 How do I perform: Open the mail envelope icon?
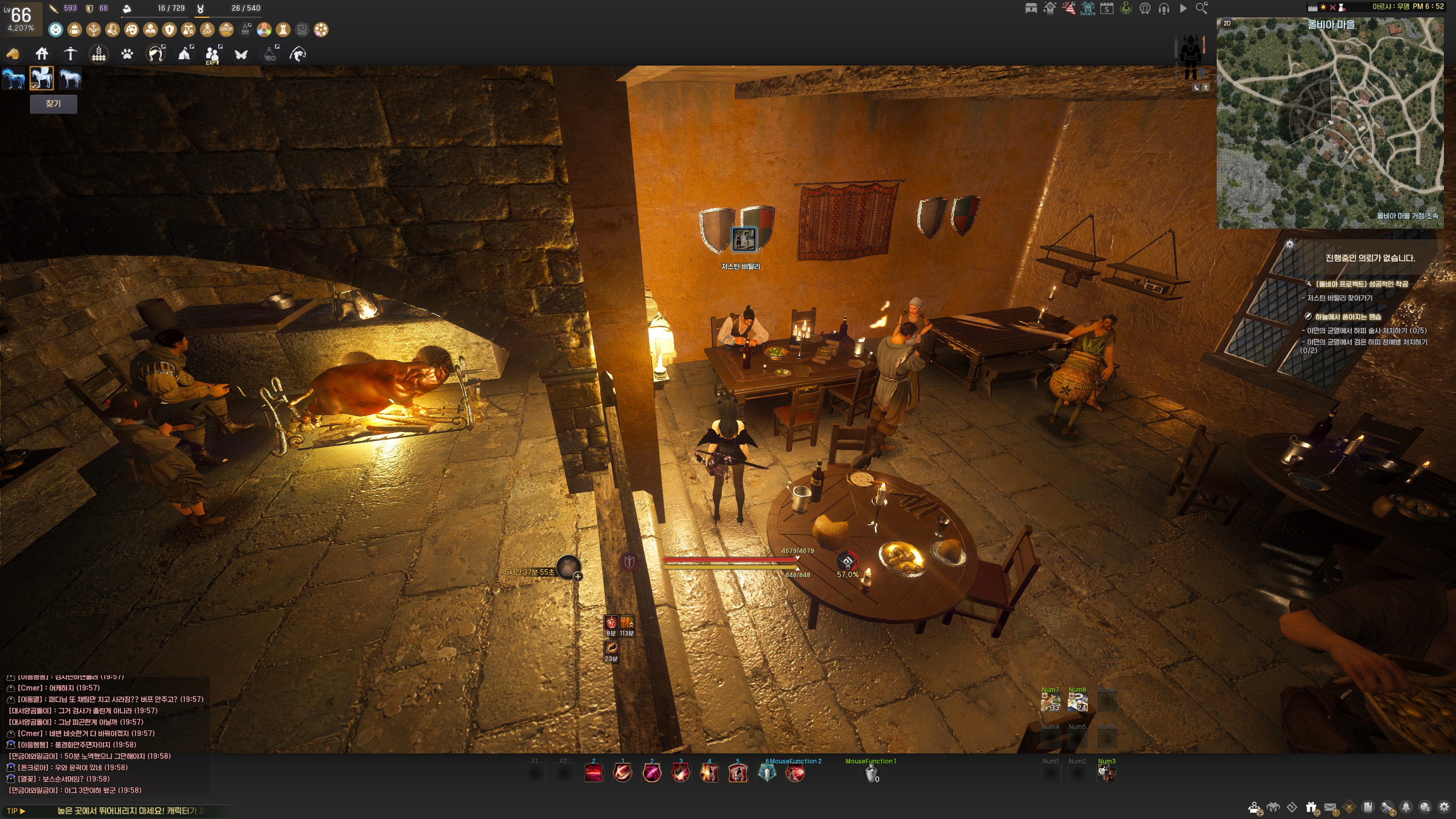1330,807
